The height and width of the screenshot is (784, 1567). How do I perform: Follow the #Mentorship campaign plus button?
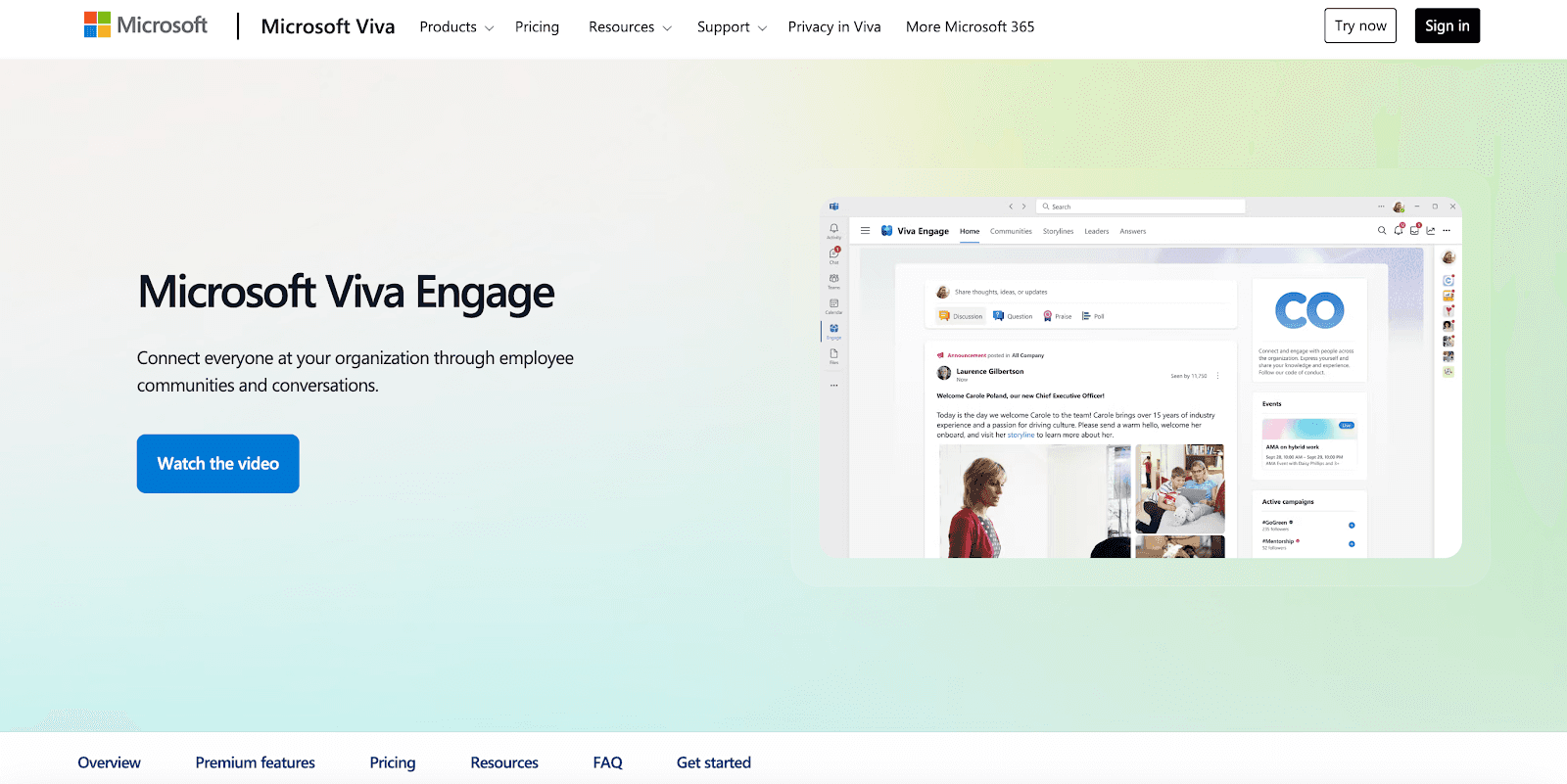pos(1352,544)
